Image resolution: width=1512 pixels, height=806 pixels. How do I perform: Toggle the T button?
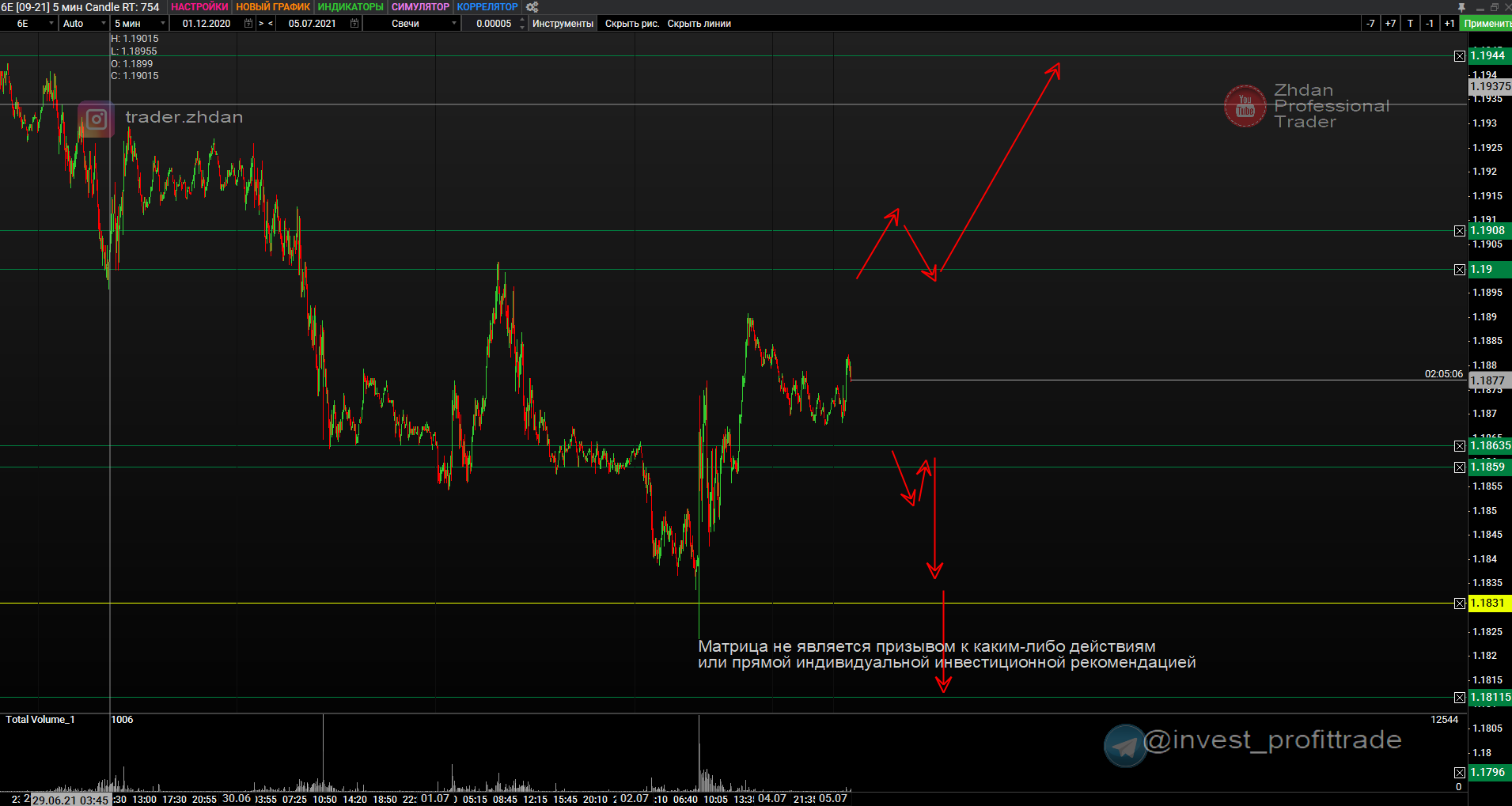coord(1410,24)
